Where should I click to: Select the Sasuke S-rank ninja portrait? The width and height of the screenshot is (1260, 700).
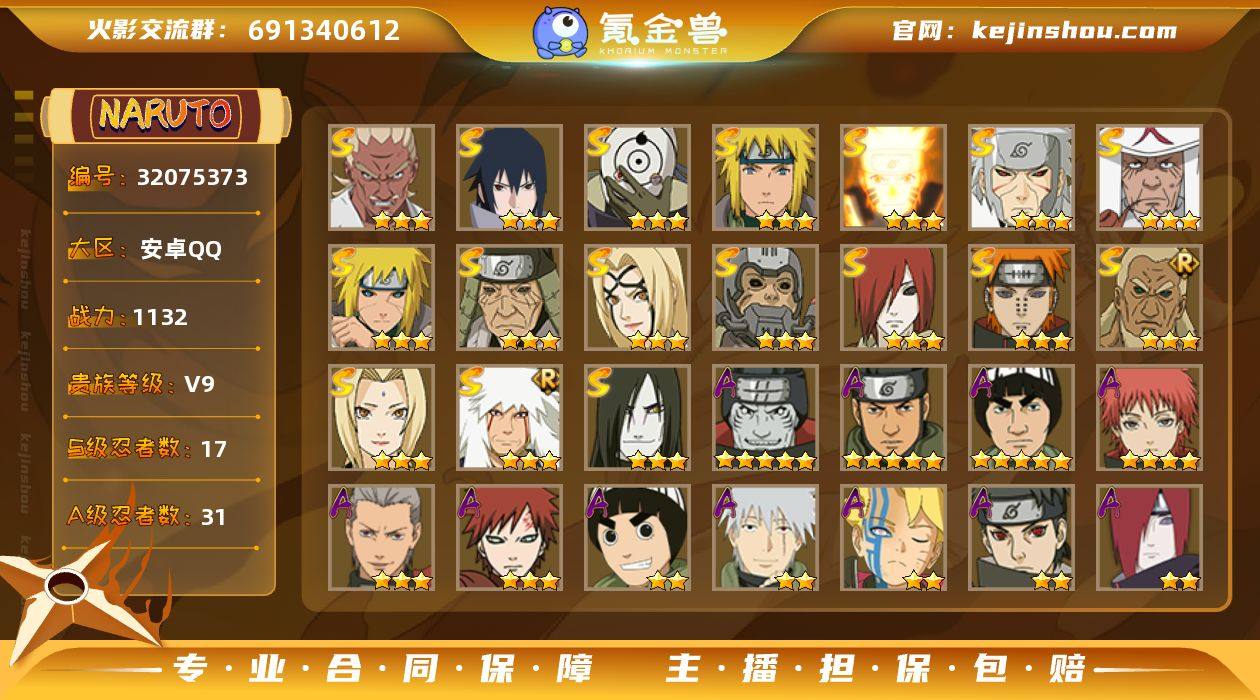coord(510,177)
